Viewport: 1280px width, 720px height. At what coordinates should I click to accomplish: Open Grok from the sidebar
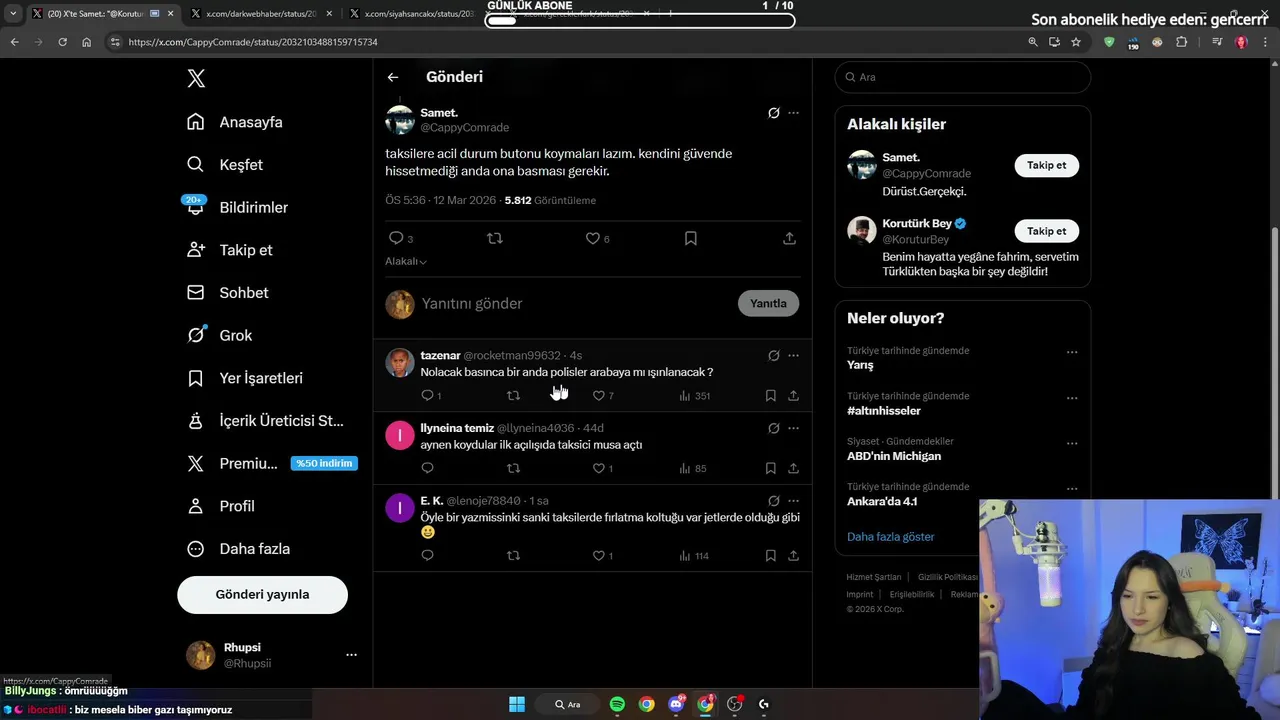pos(220,336)
